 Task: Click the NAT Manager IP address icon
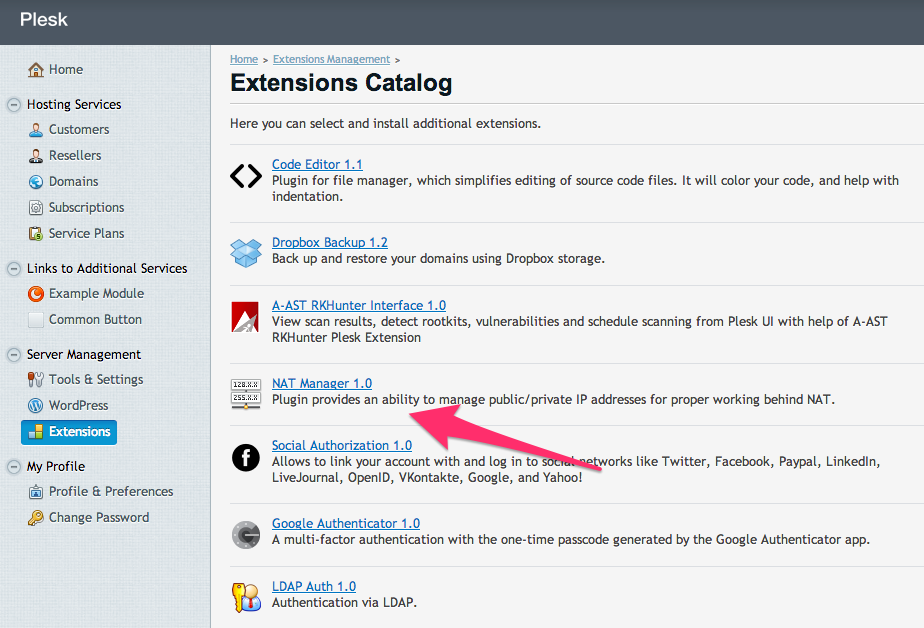[246, 394]
